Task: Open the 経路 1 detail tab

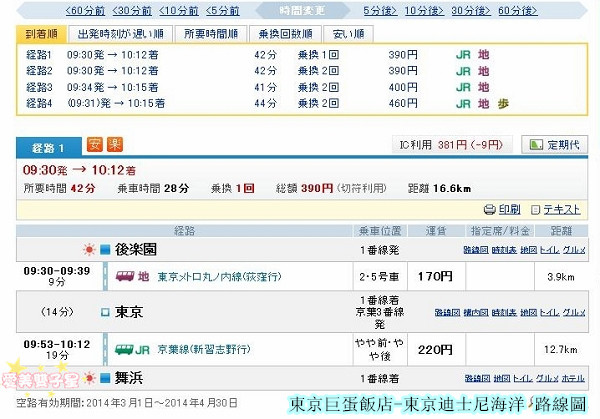Action: point(49,148)
